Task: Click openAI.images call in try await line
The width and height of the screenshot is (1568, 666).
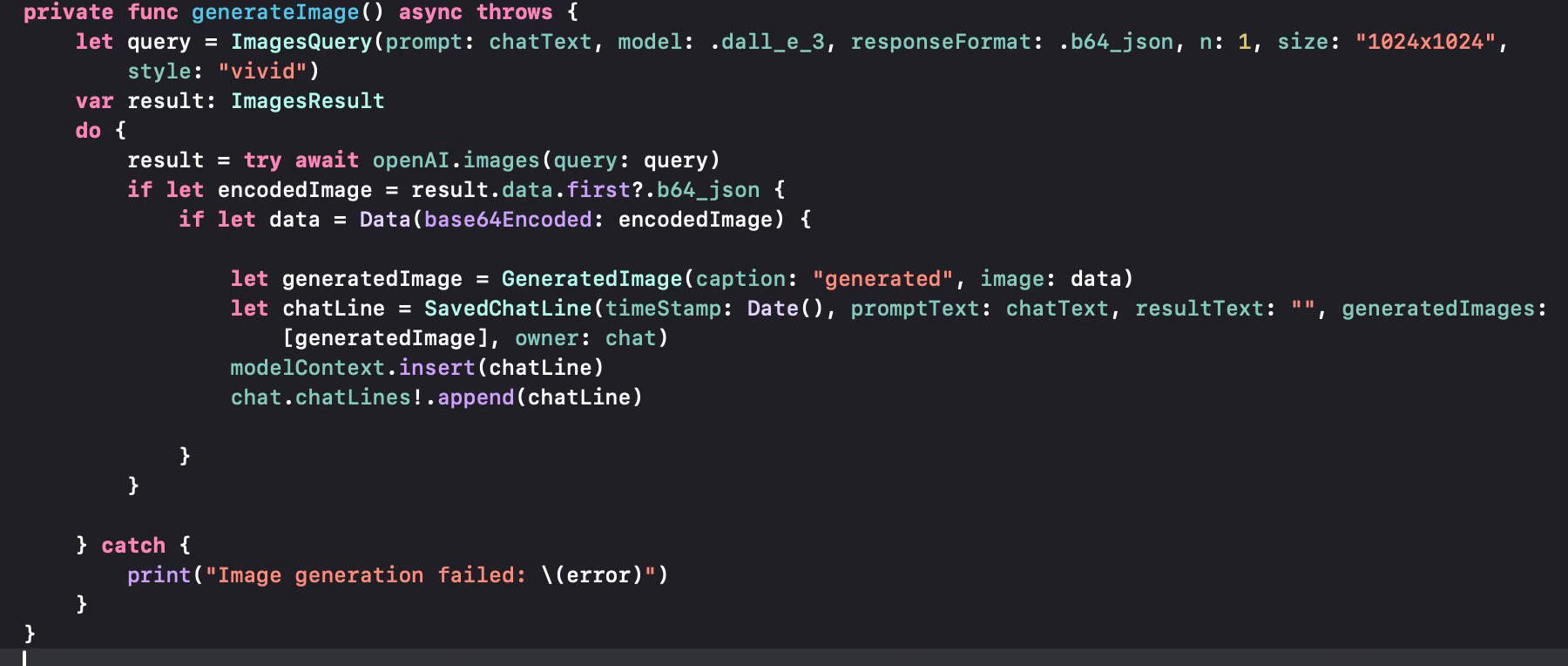Action: [x=456, y=160]
